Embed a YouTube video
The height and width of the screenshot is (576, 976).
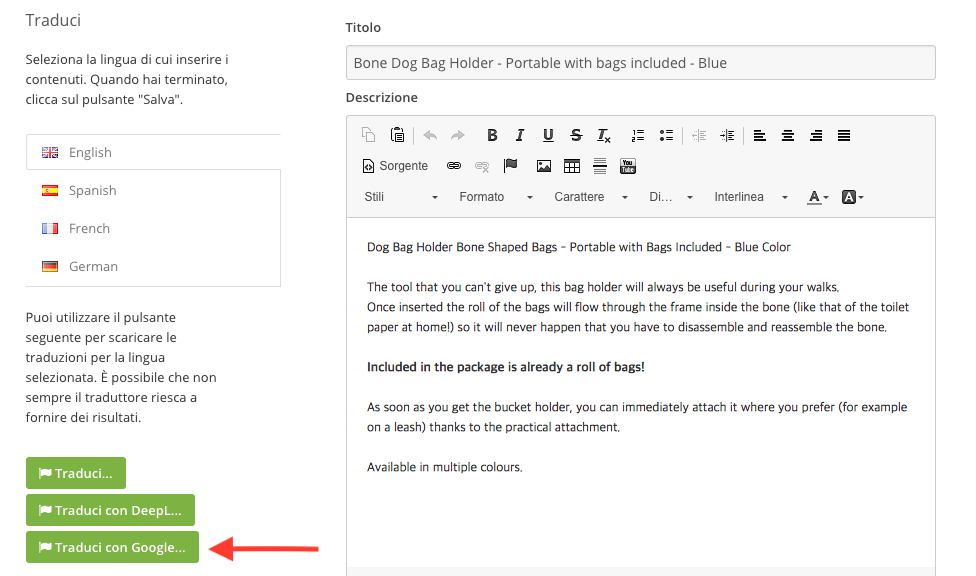(628, 166)
